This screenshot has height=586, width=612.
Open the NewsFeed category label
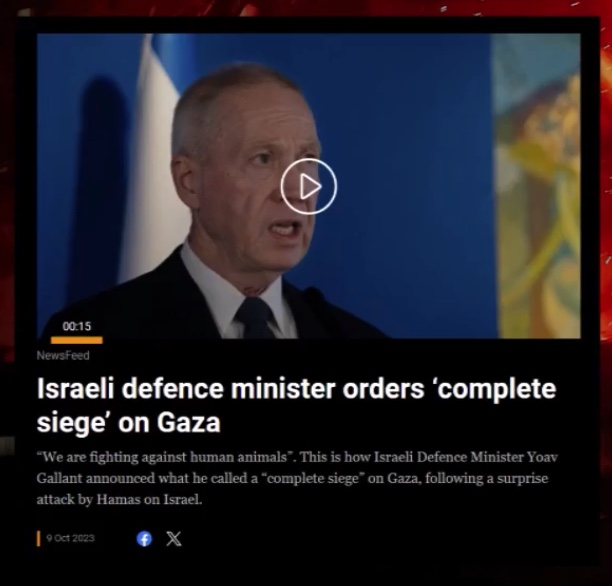tap(63, 355)
